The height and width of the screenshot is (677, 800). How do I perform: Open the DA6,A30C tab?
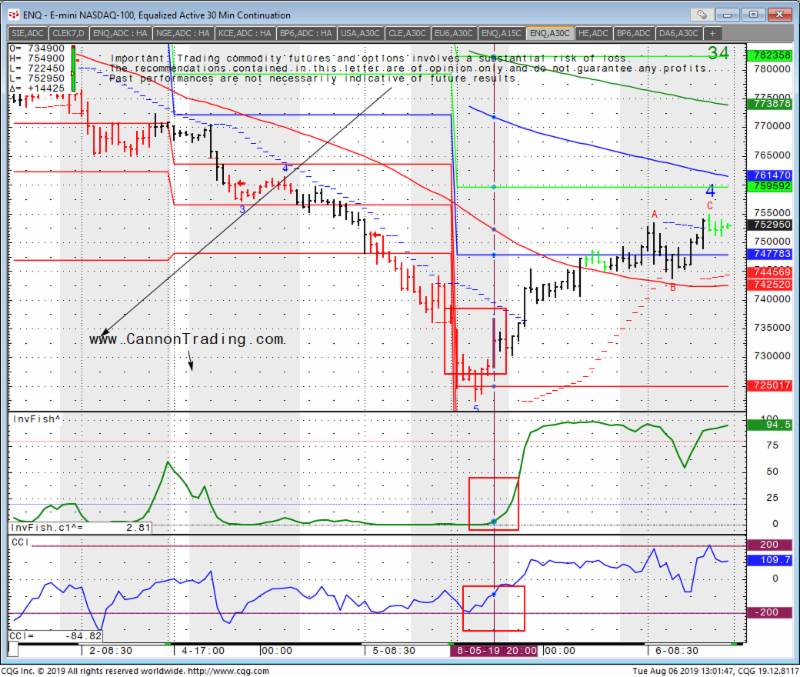coord(678,33)
